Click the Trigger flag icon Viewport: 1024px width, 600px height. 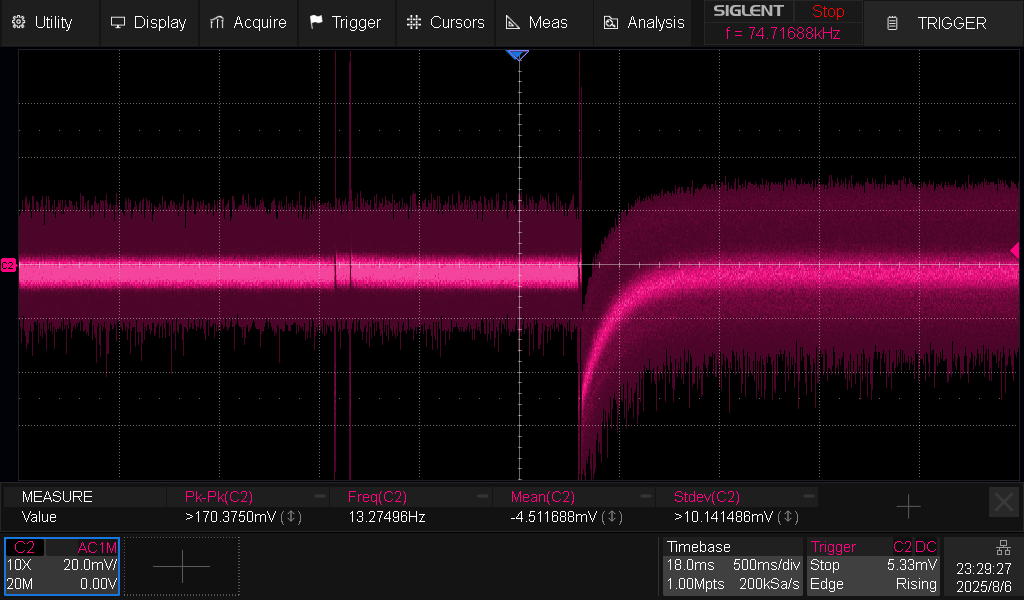316,22
